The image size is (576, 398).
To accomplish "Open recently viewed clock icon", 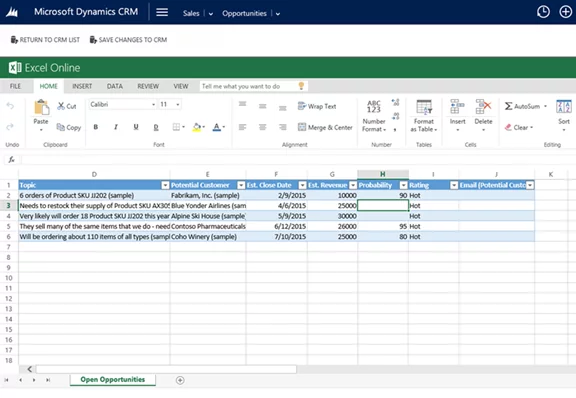I will click(x=543, y=12).
